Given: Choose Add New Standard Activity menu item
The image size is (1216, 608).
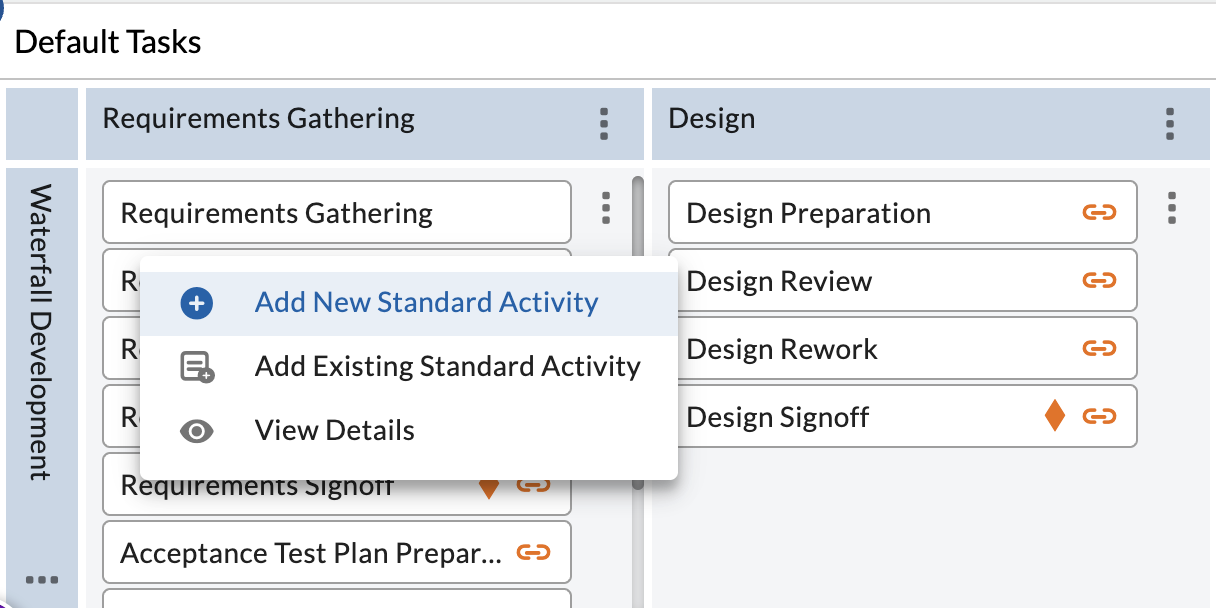Looking at the screenshot, I should pyautogui.click(x=426, y=303).
